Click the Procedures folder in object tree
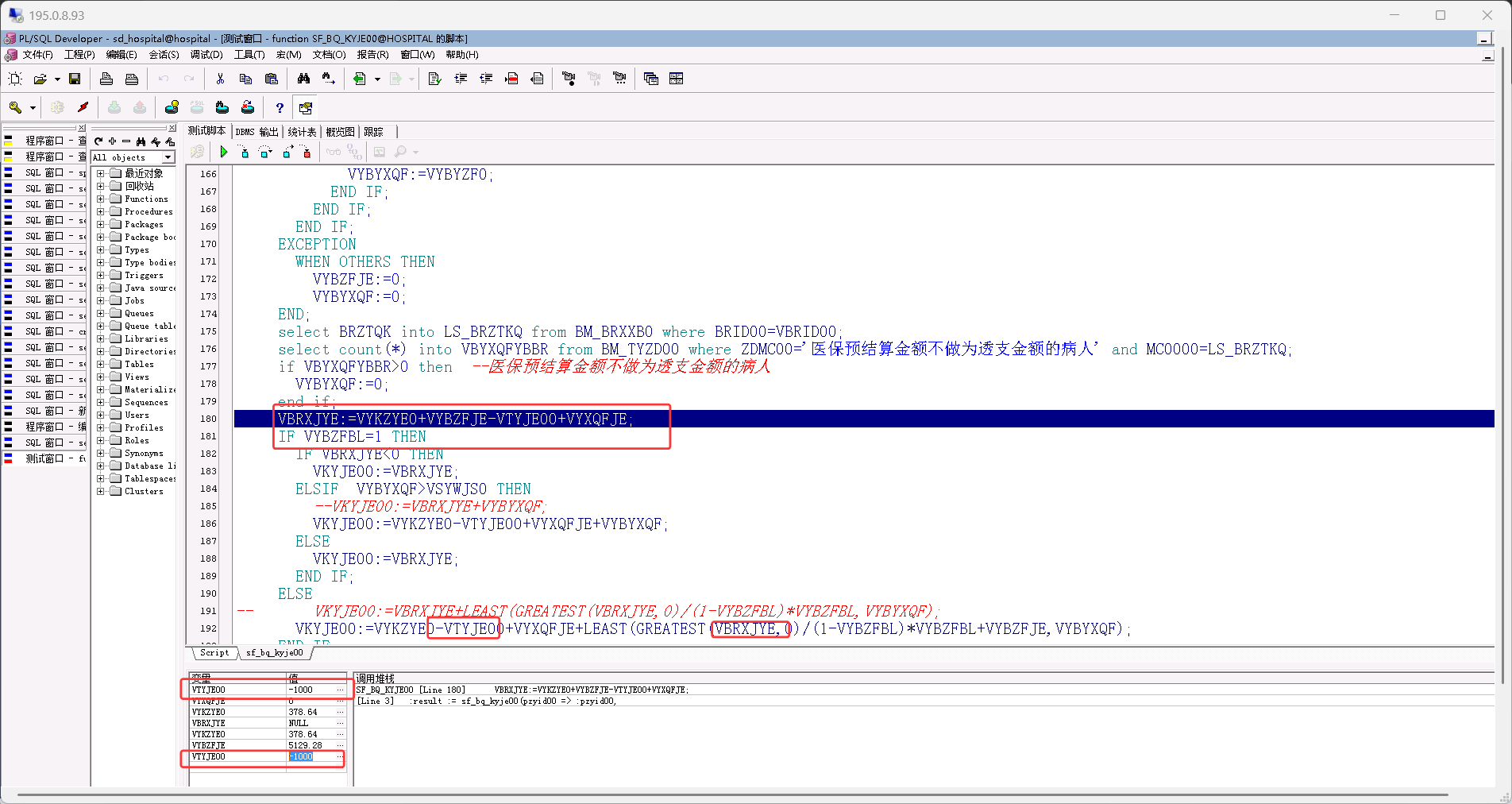Viewport: 1512px width, 804px height. click(x=148, y=211)
